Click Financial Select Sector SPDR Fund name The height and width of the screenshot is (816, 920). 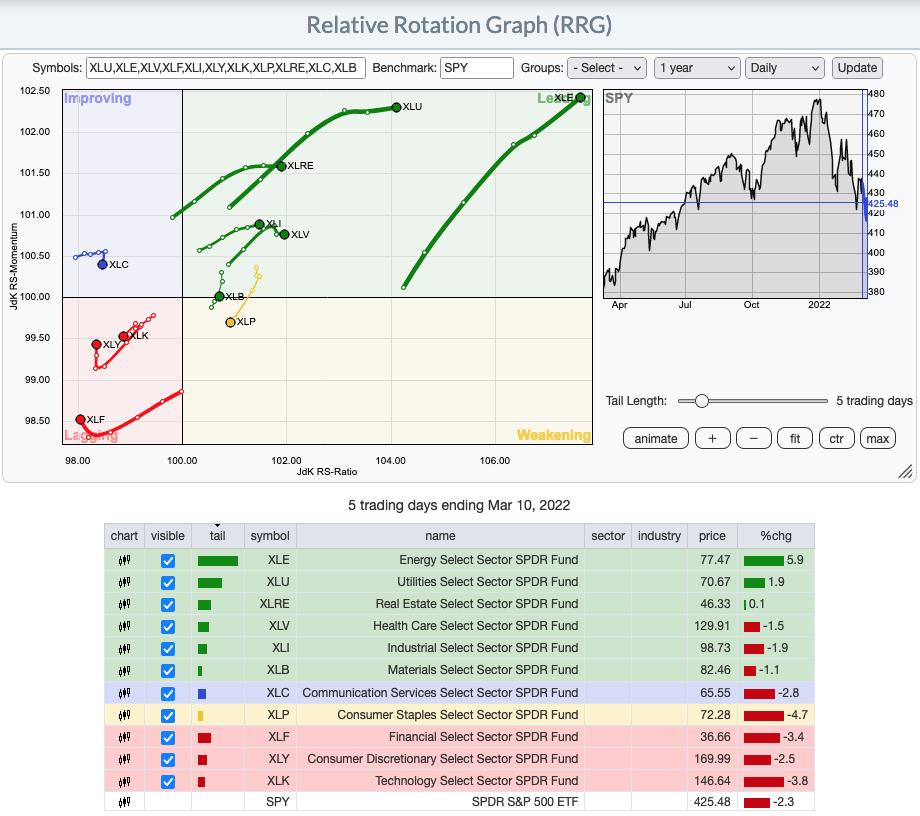click(483, 737)
